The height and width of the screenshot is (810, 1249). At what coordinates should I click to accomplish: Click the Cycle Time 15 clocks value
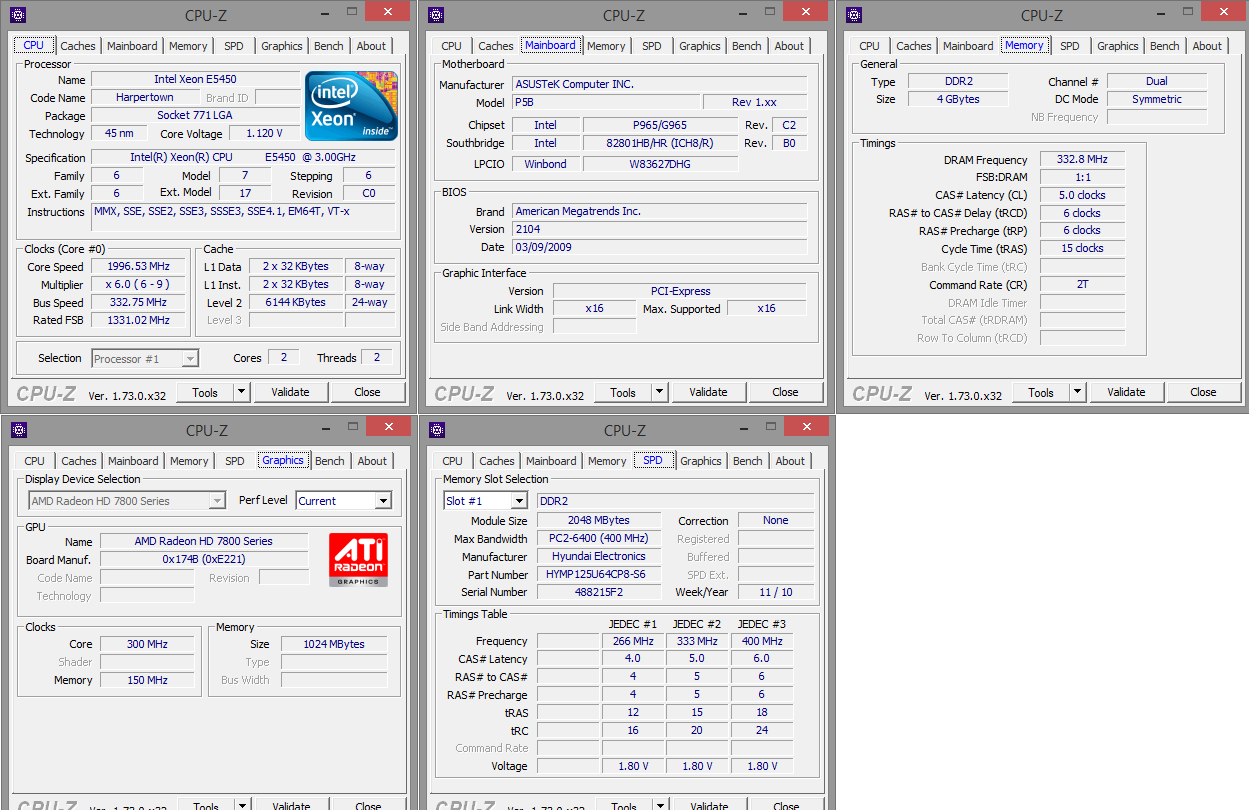[x=1082, y=248]
